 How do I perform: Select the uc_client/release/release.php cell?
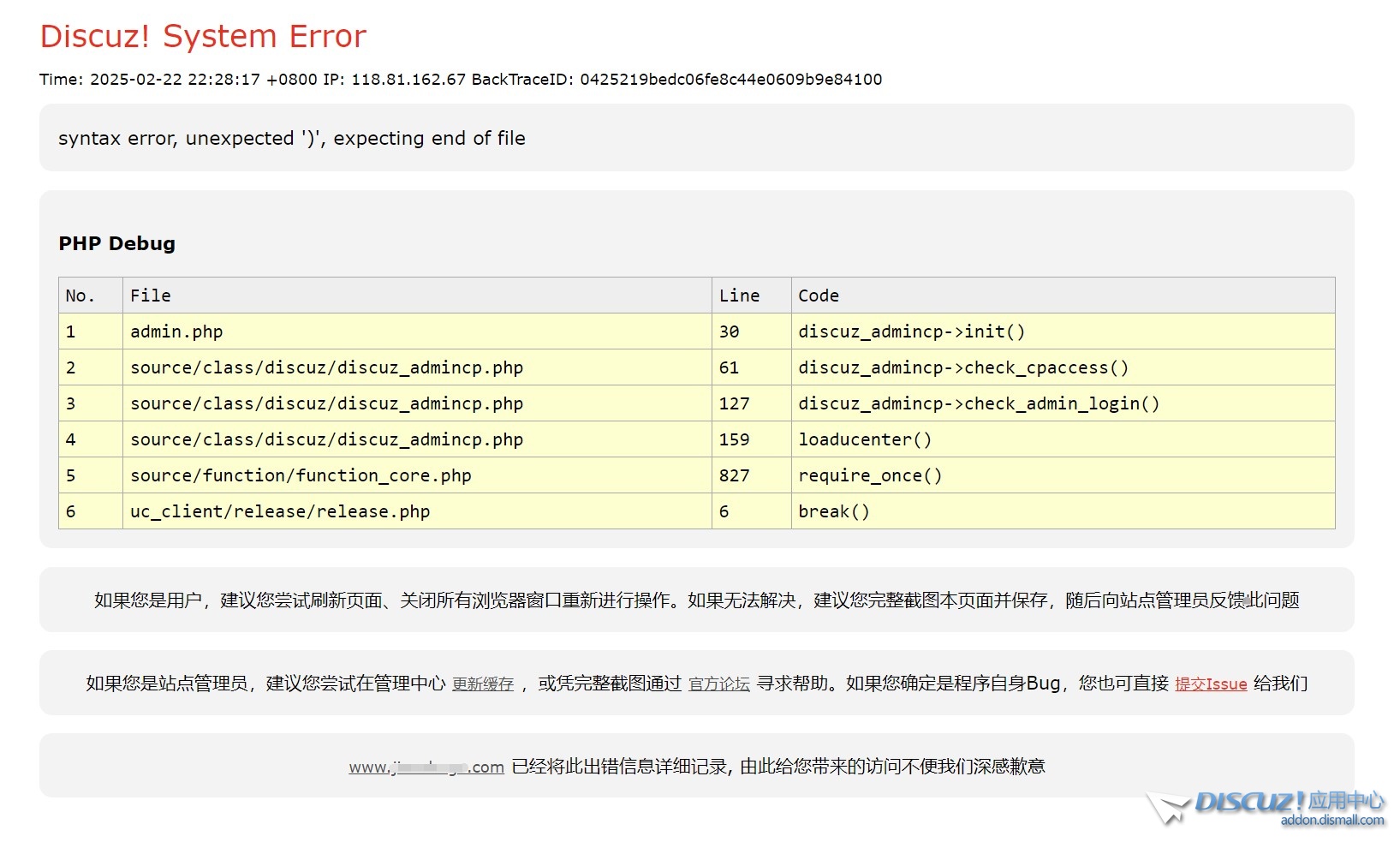(280, 511)
